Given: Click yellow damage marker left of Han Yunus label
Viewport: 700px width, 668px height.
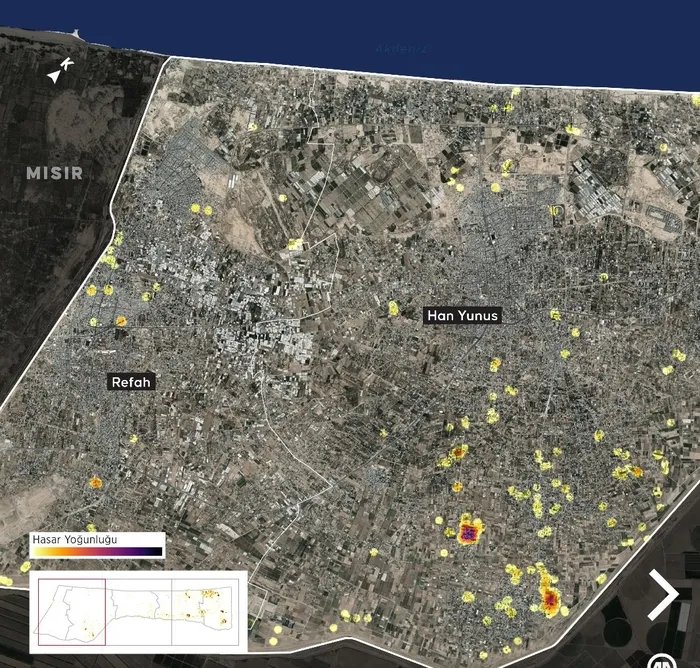Looking at the screenshot, I should tap(393, 308).
